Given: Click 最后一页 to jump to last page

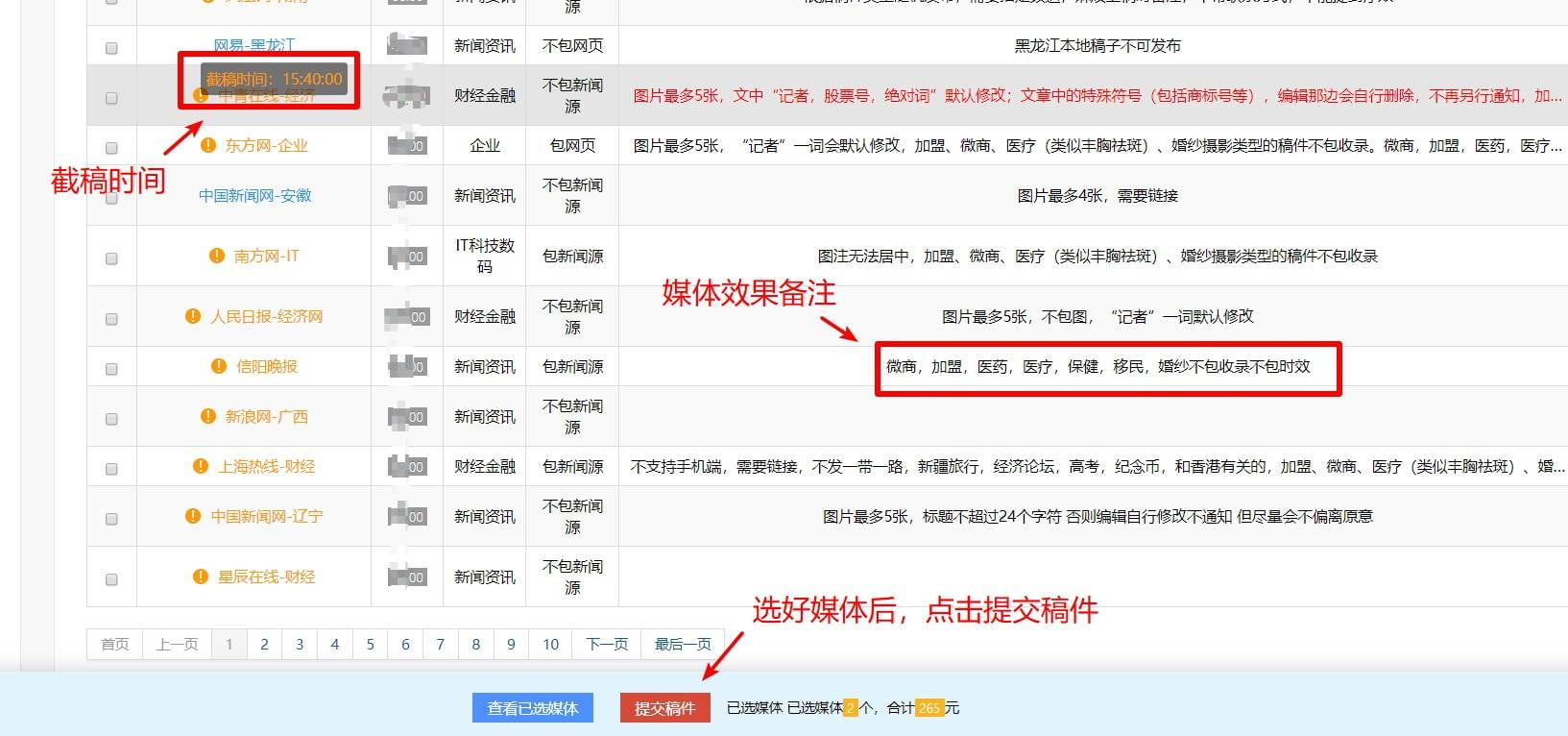Looking at the screenshot, I should click(683, 644).
